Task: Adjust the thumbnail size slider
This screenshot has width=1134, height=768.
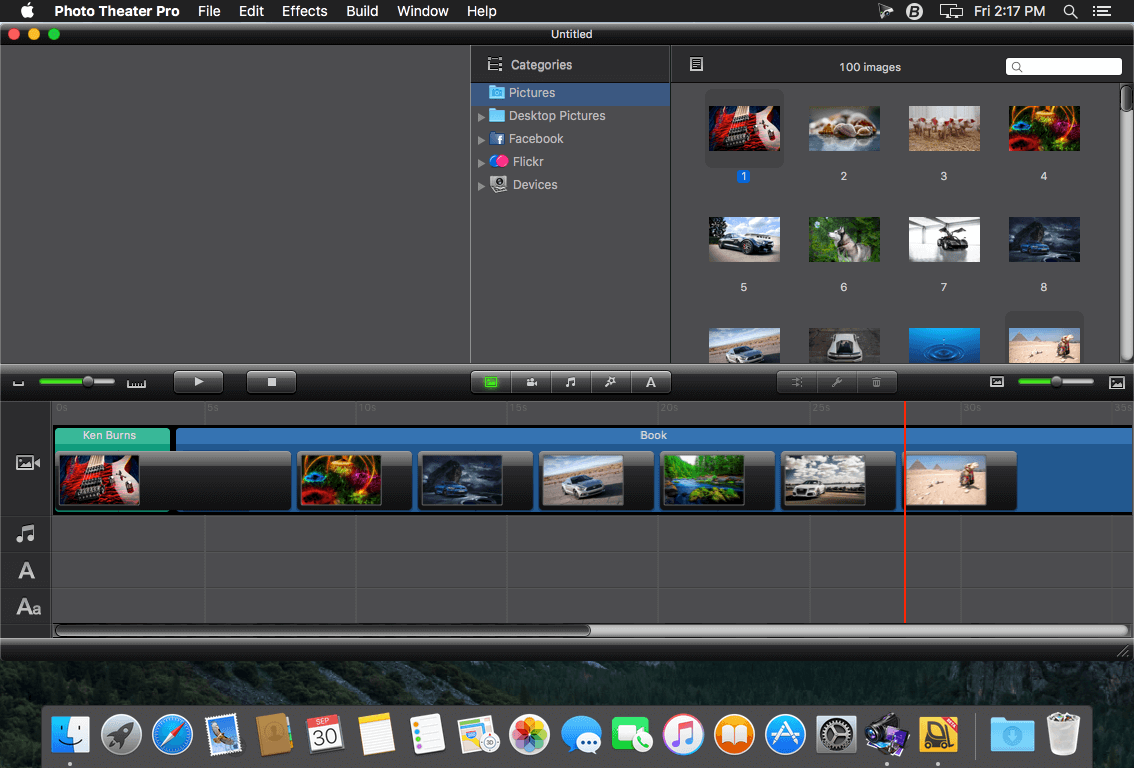Action: click(1056, 381)
